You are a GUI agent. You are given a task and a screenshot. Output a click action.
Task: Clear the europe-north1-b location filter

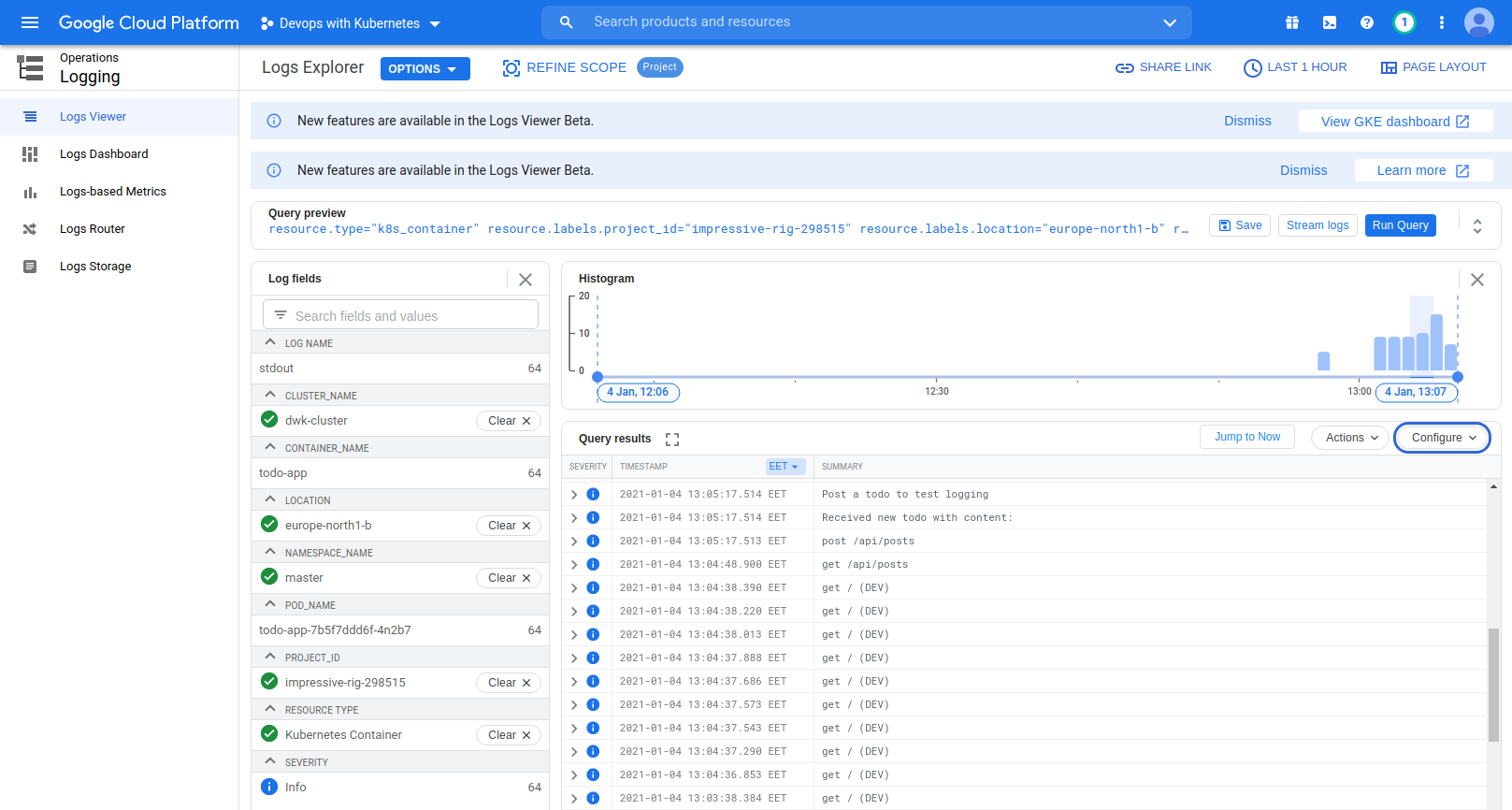pyautogui.click(x=509, y=526)
